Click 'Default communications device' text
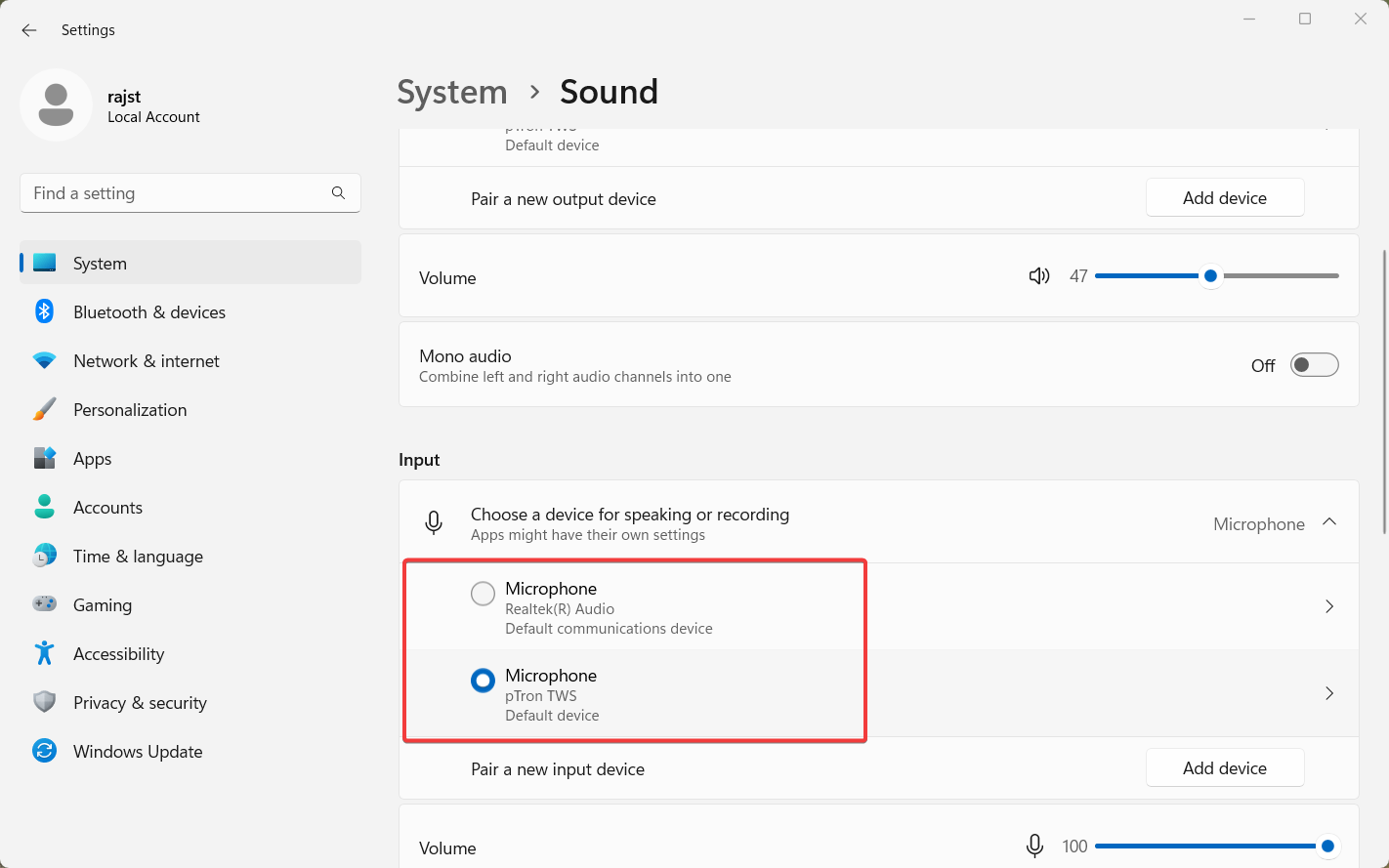 point(609,629)
